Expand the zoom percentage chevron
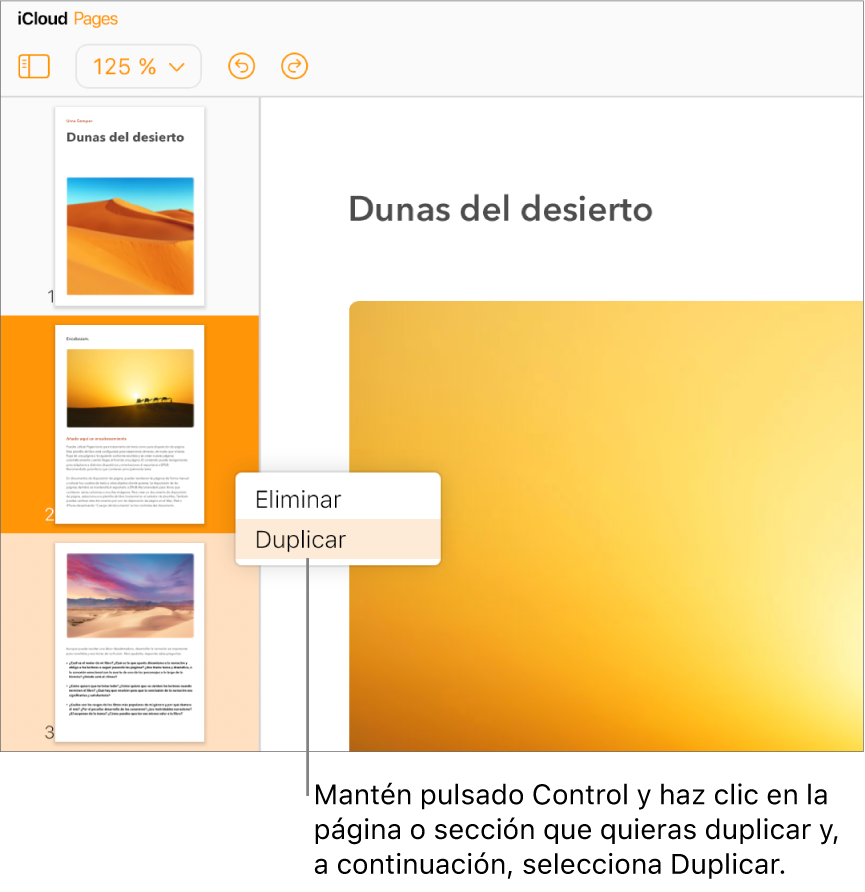Screen dimensions: 865x892 click(177, 66)
